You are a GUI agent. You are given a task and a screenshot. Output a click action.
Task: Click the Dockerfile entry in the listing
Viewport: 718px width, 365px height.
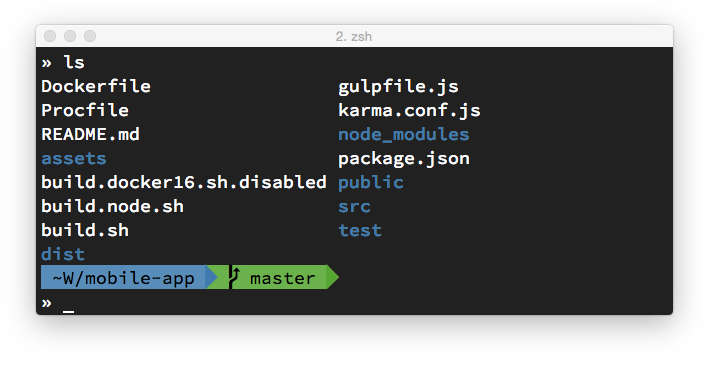click(96, 86)
